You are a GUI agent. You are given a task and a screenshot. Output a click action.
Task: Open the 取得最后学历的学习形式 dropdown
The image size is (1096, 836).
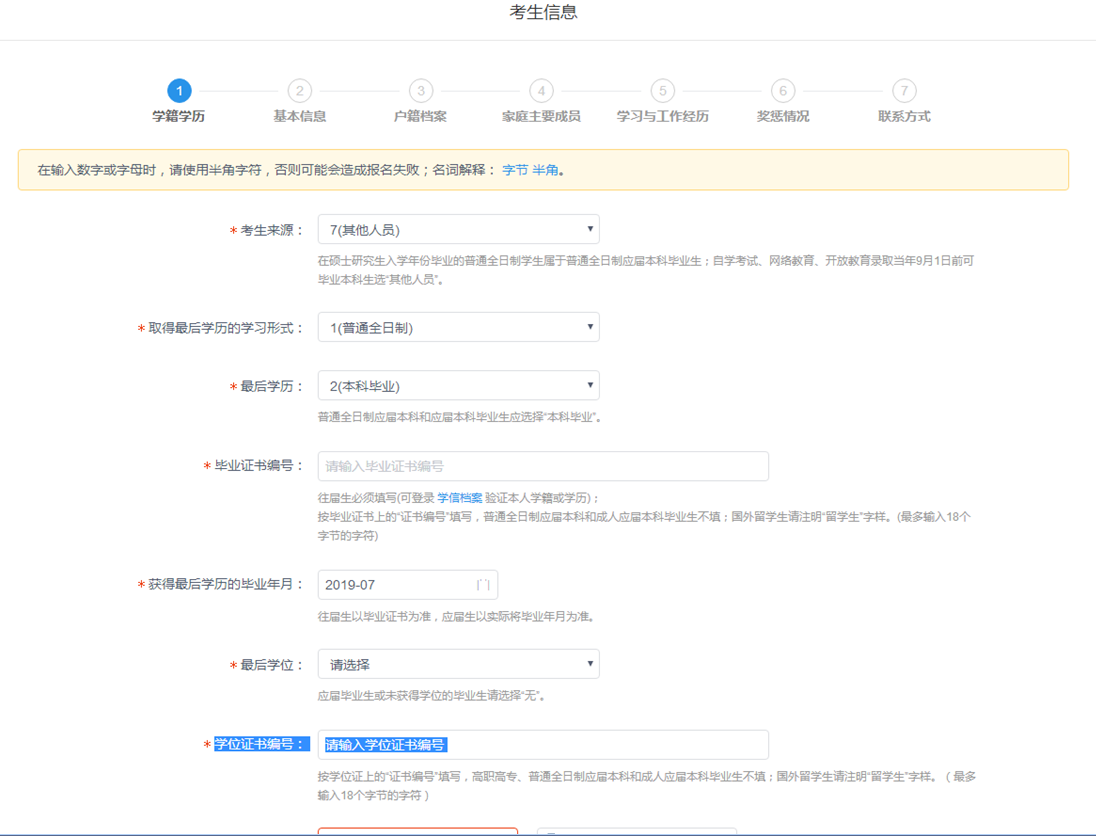point(458,327)
